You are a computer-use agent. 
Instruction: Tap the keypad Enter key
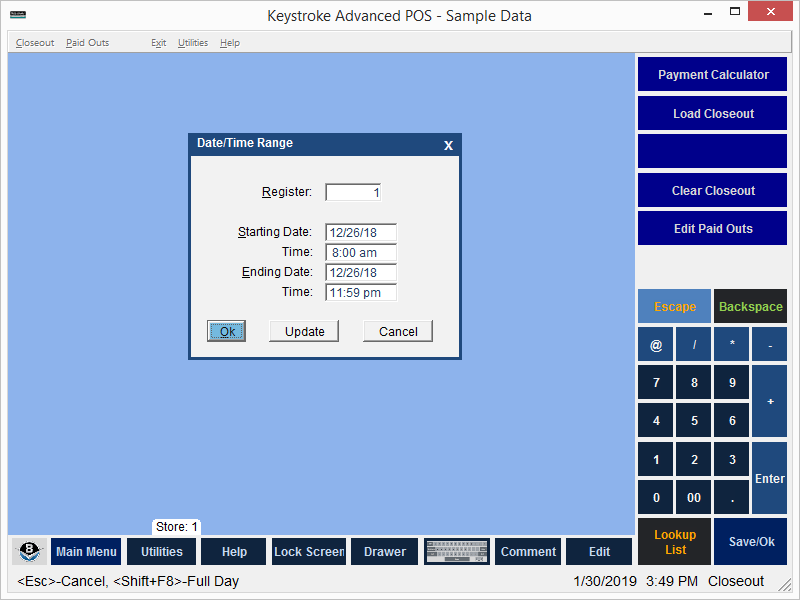(769, 478)
